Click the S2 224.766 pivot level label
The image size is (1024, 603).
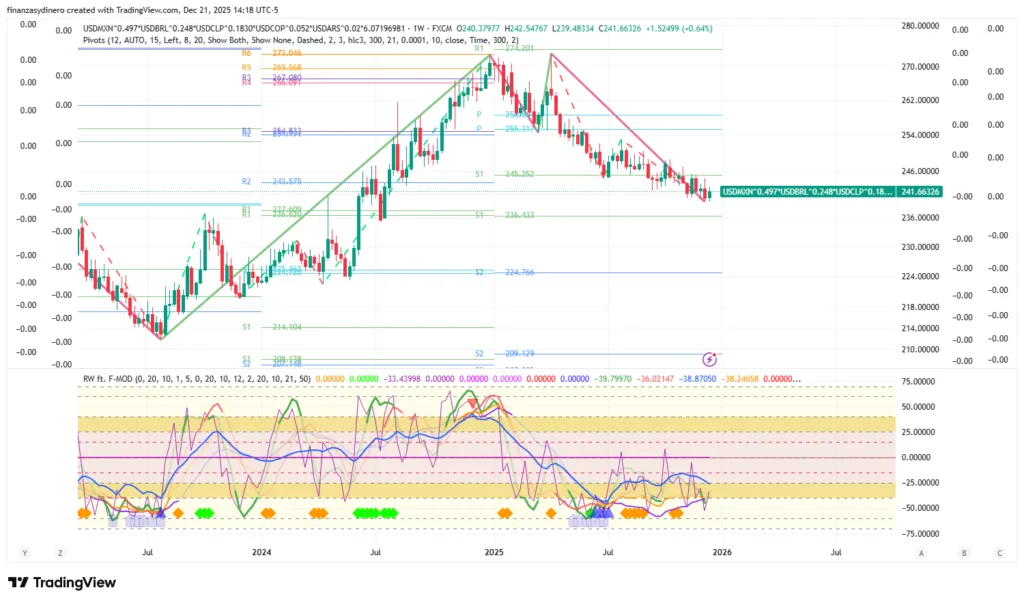coord(510,272)
